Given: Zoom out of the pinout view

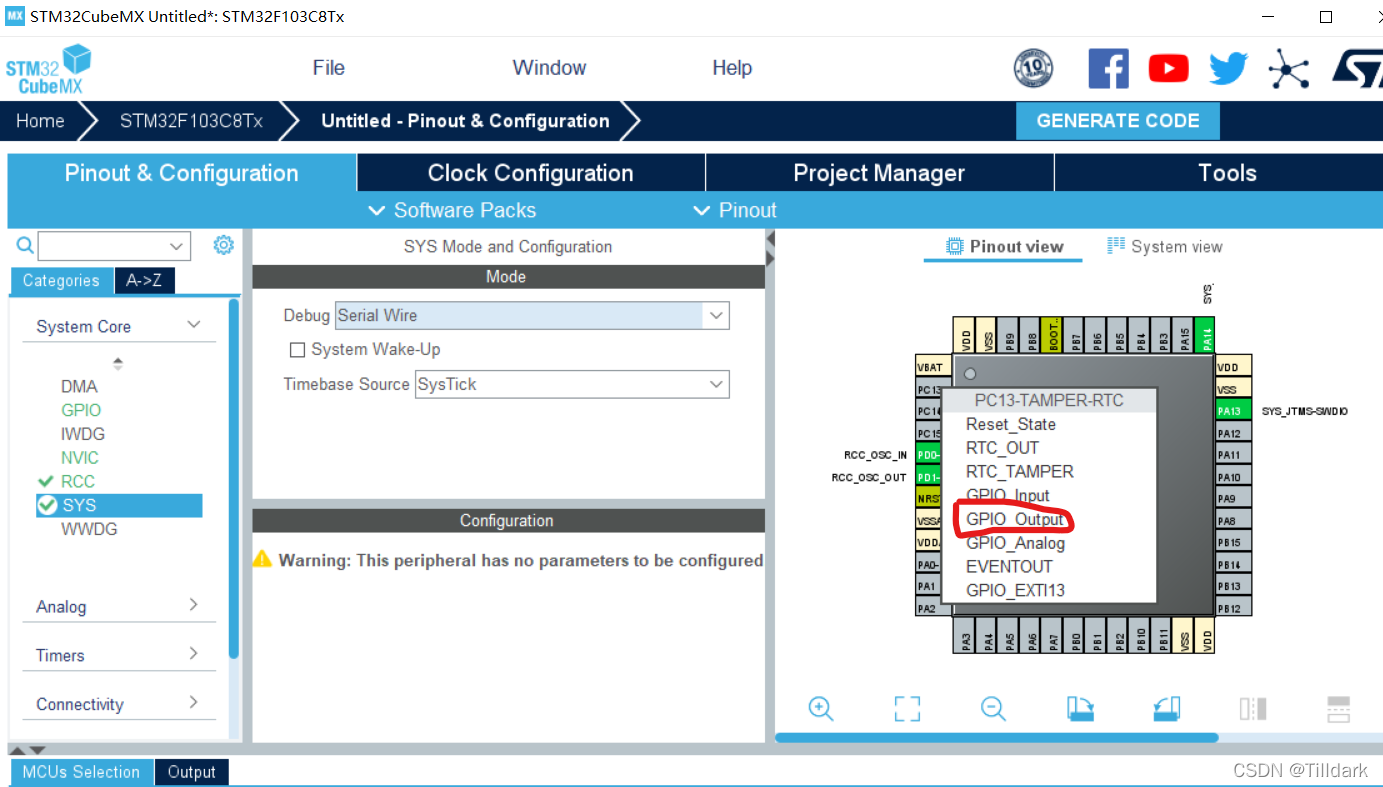Looking at the screenshot, I should click(x=993, y=709).
